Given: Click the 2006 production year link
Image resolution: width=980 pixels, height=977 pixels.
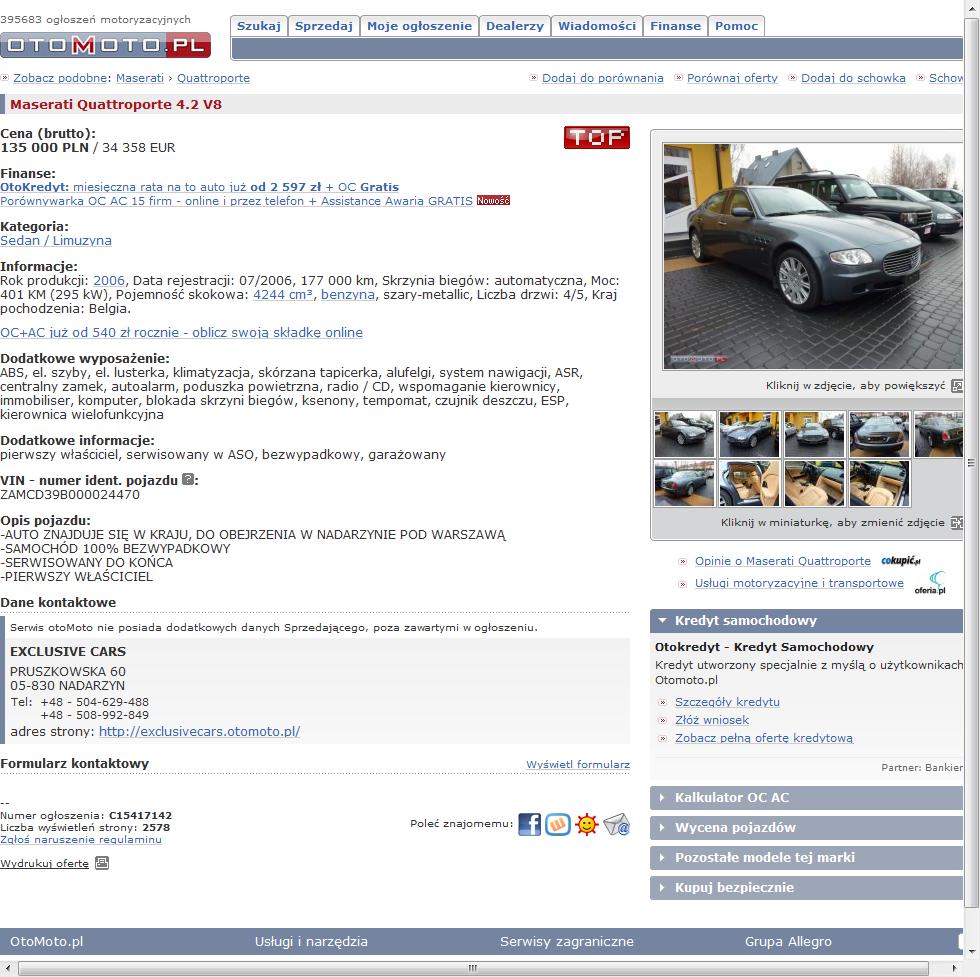Looking at the screenshot, I should tap(109, 281).
